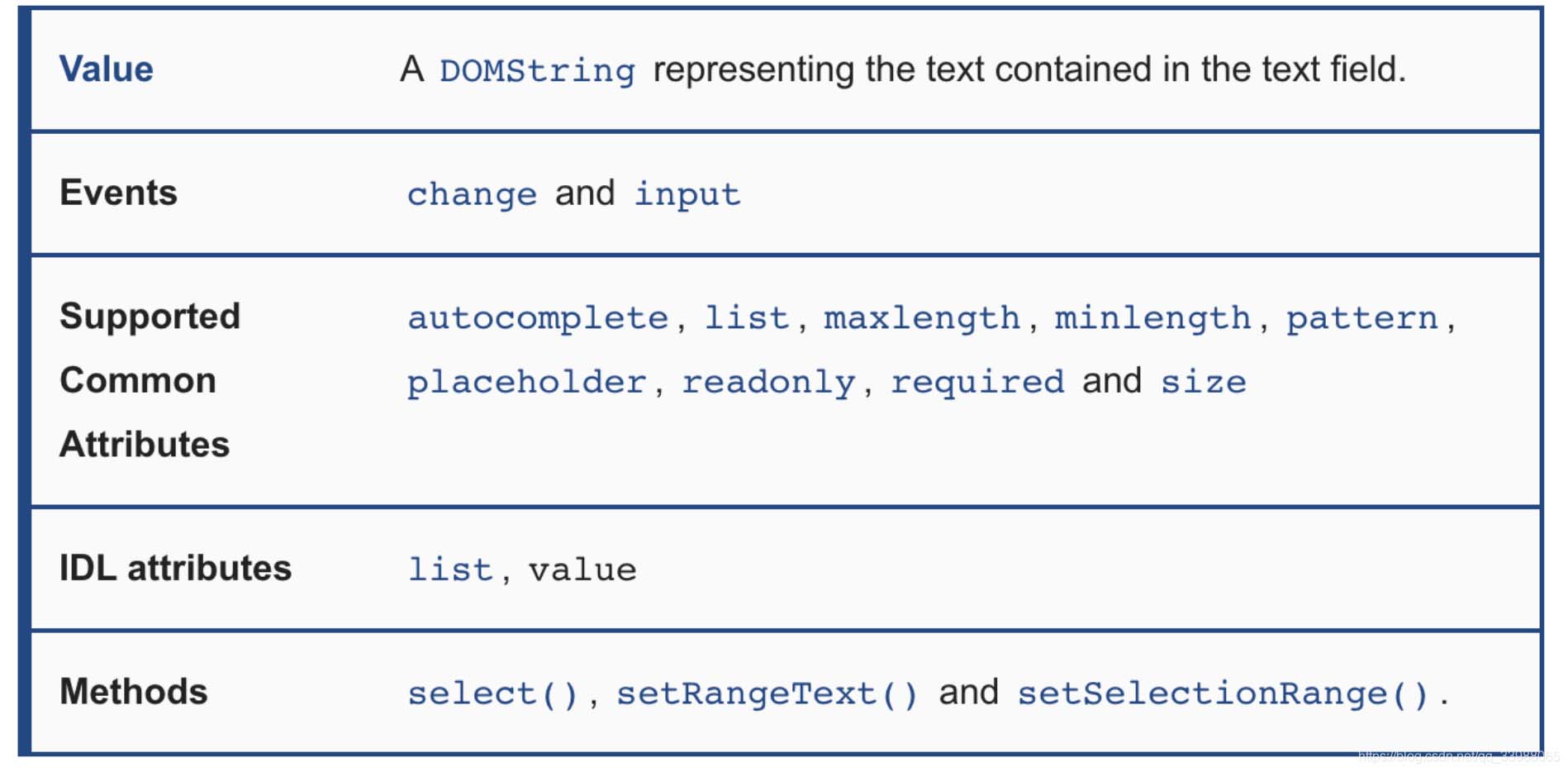Open list link in Supported Common Attributes
The image size is (1568, 772).
pyautogui.click(x=747, y=319)
